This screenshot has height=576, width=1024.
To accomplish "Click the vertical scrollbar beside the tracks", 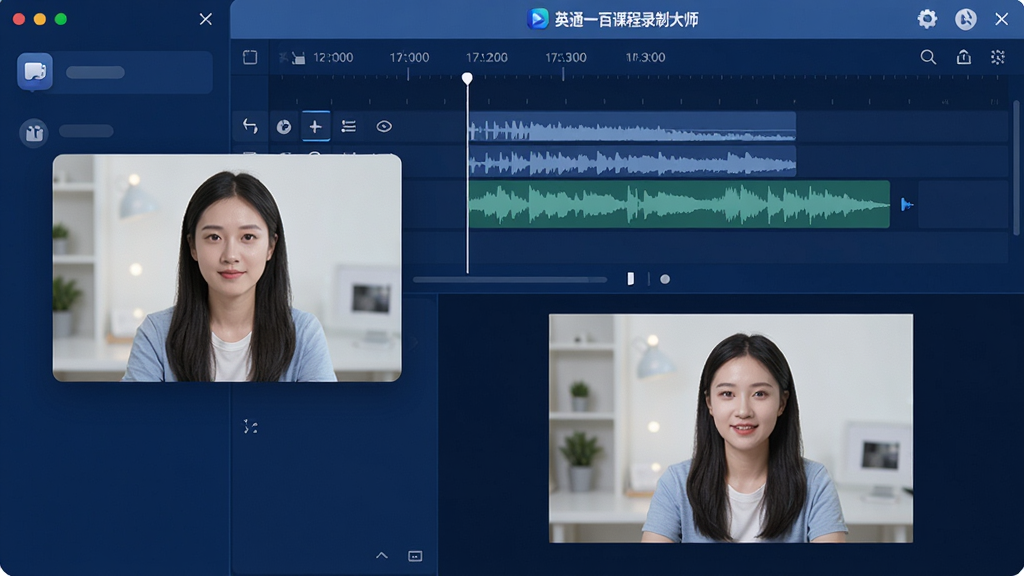I will coord(1016,168).
